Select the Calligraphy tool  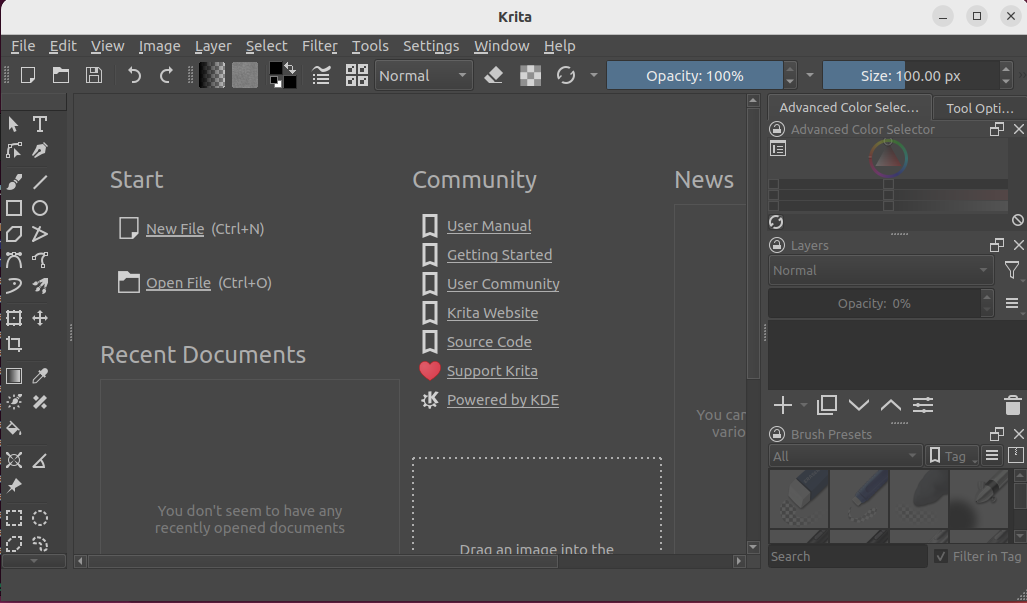(40, 151)
